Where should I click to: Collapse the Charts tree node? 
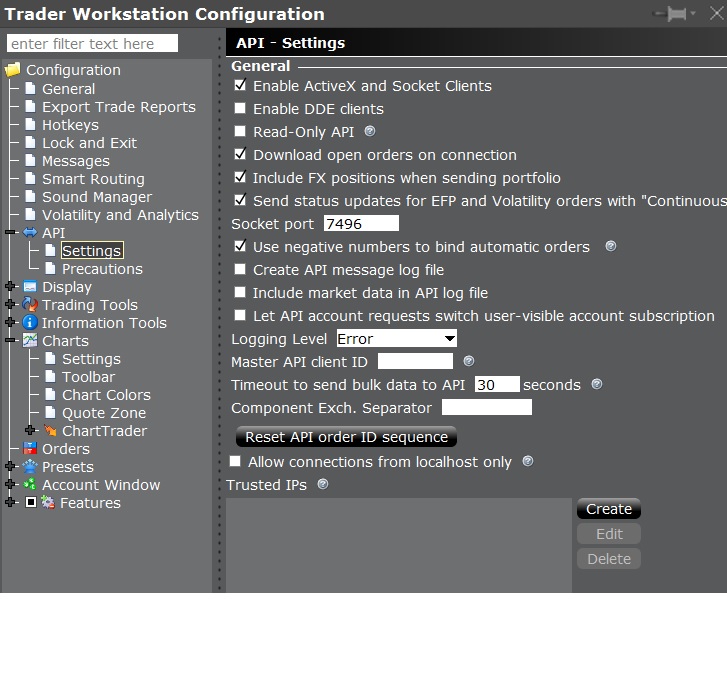(x=10, y=340)
